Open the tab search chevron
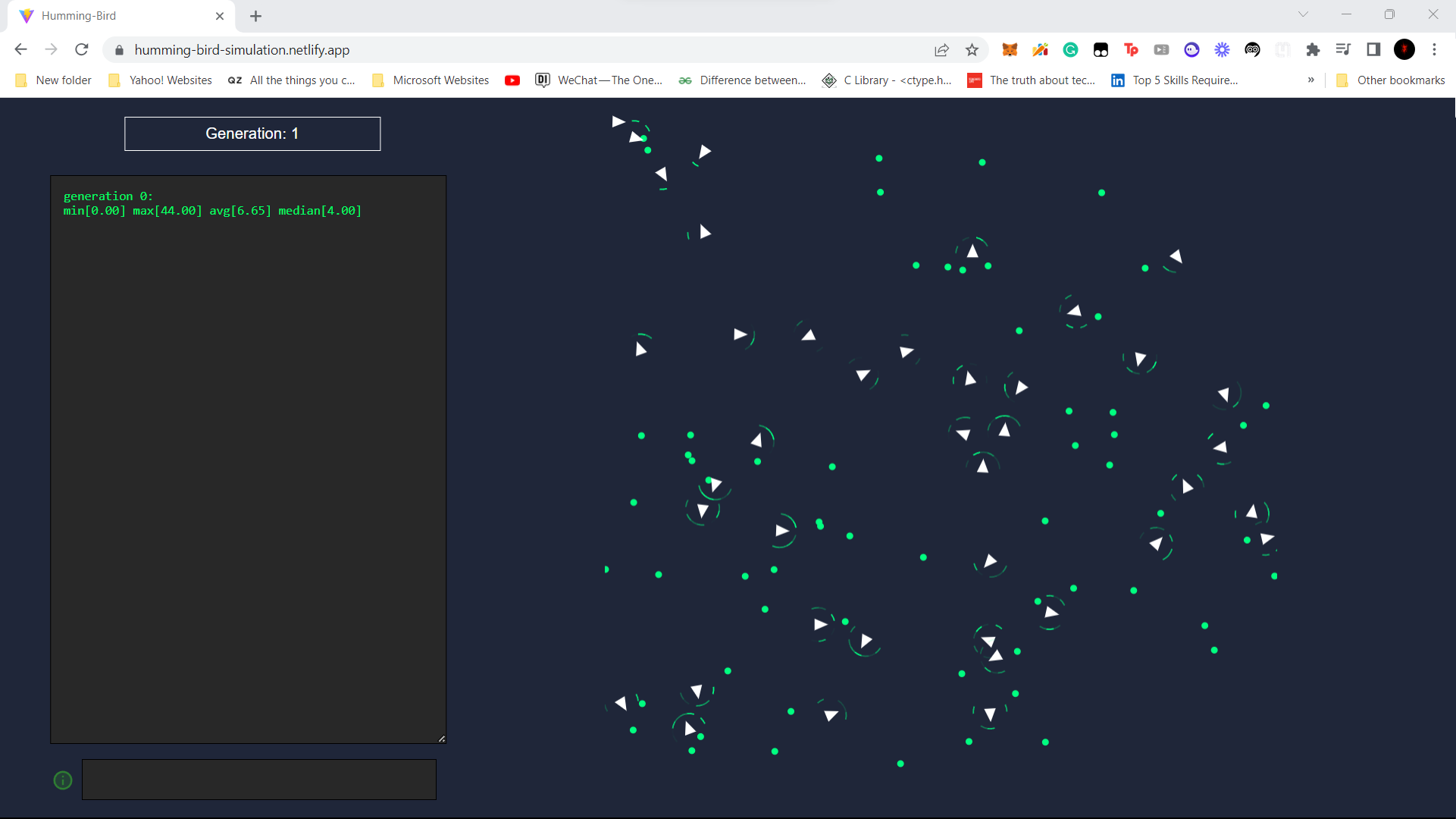1456x819 pixels. point(1303,14)
